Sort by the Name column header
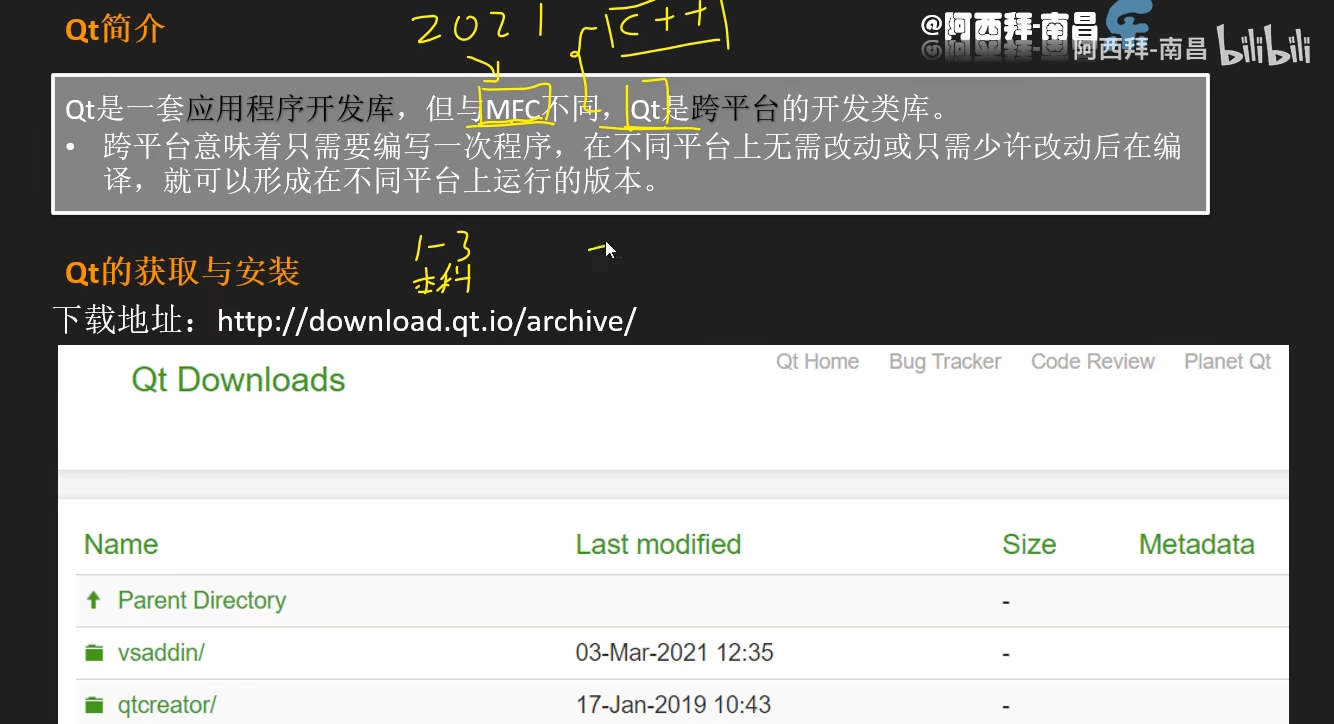1334x724 pixels. [121, 545]
